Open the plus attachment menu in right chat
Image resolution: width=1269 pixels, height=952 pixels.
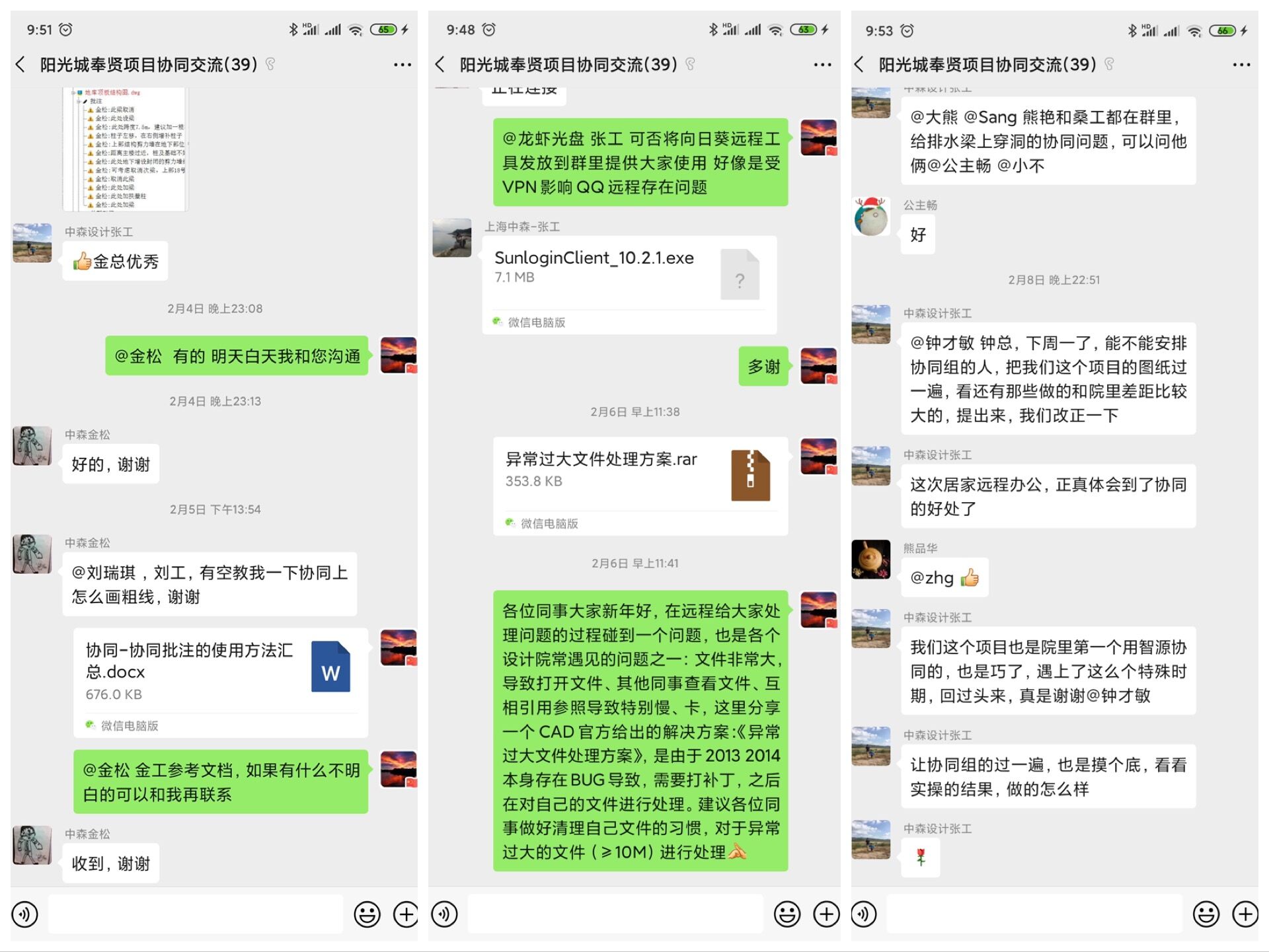[x=1245, y=914]
